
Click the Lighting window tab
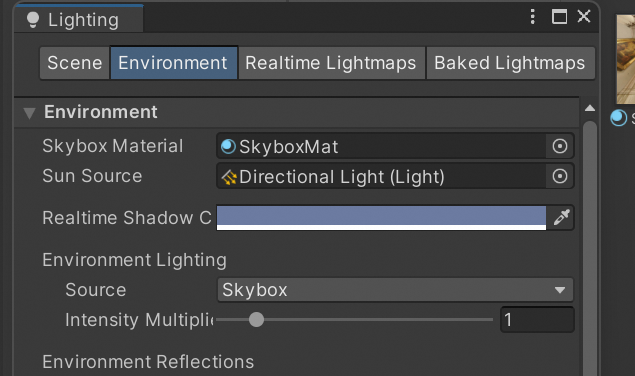click(x=79, y=19)
